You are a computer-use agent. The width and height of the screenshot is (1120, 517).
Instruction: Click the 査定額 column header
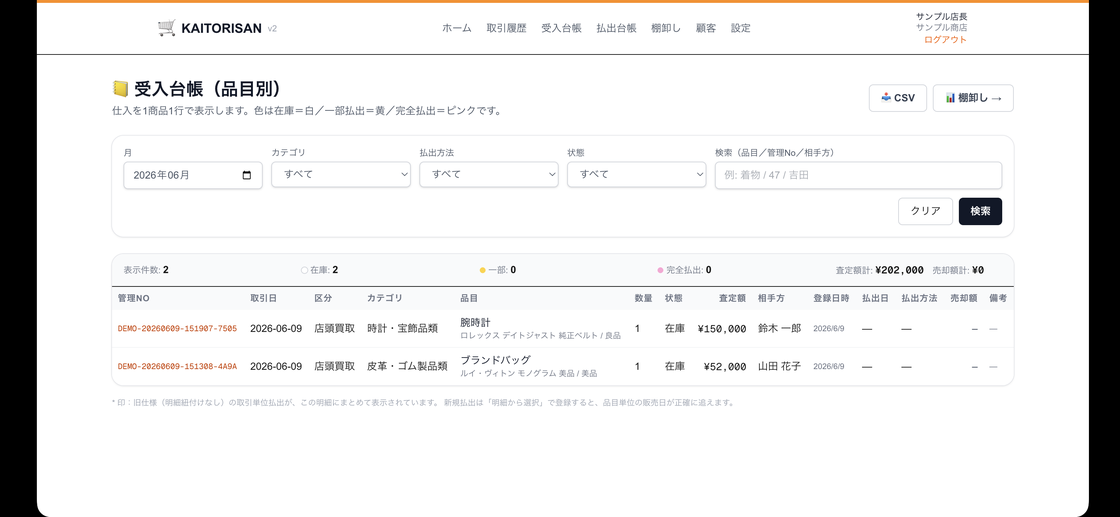click(x=732, y=298)
